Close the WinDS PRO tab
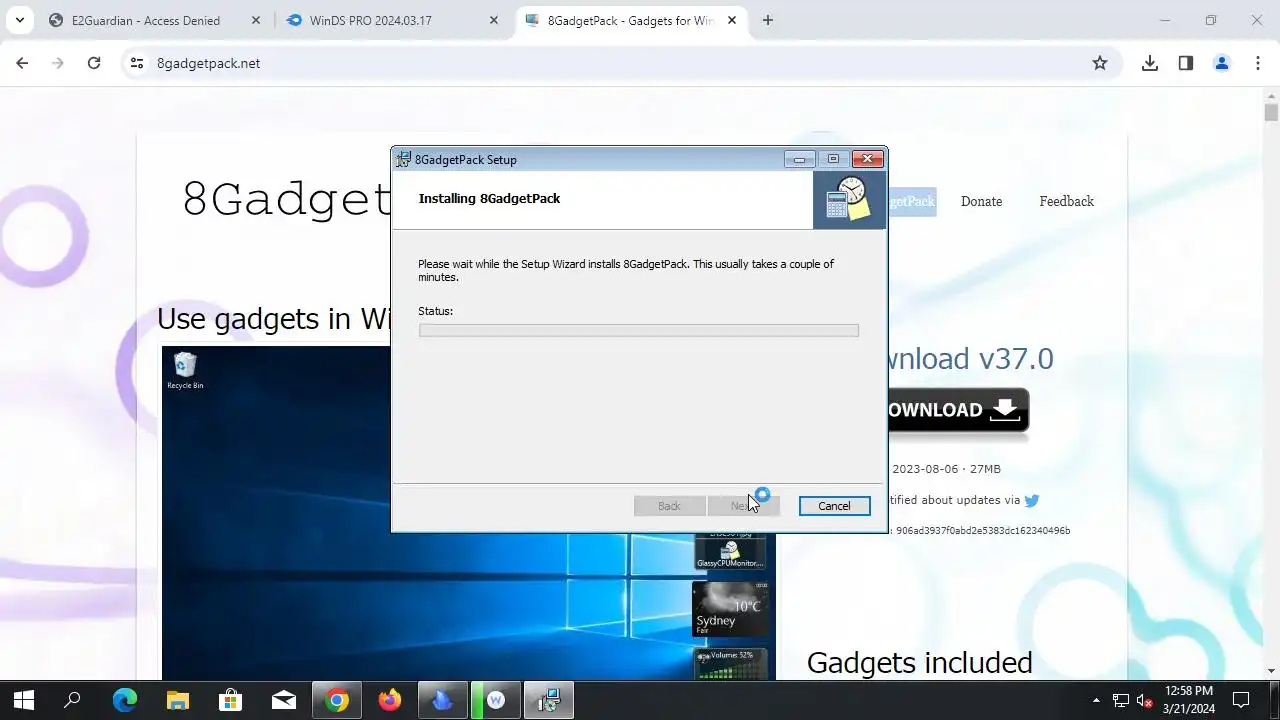 tap(495, 20)
